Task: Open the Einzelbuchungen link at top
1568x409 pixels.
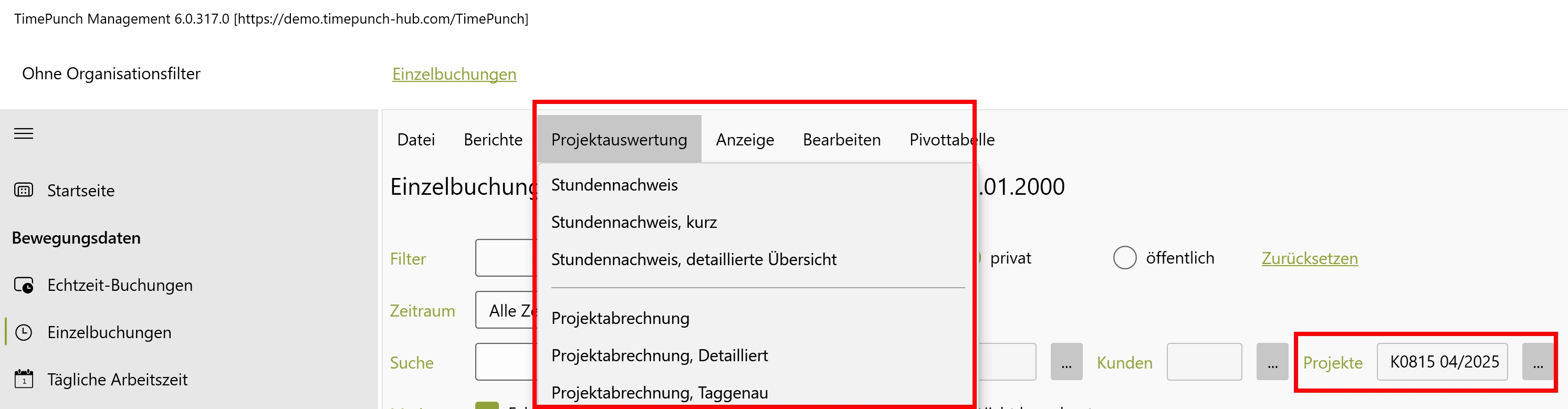Action: (x=454, y=73)
